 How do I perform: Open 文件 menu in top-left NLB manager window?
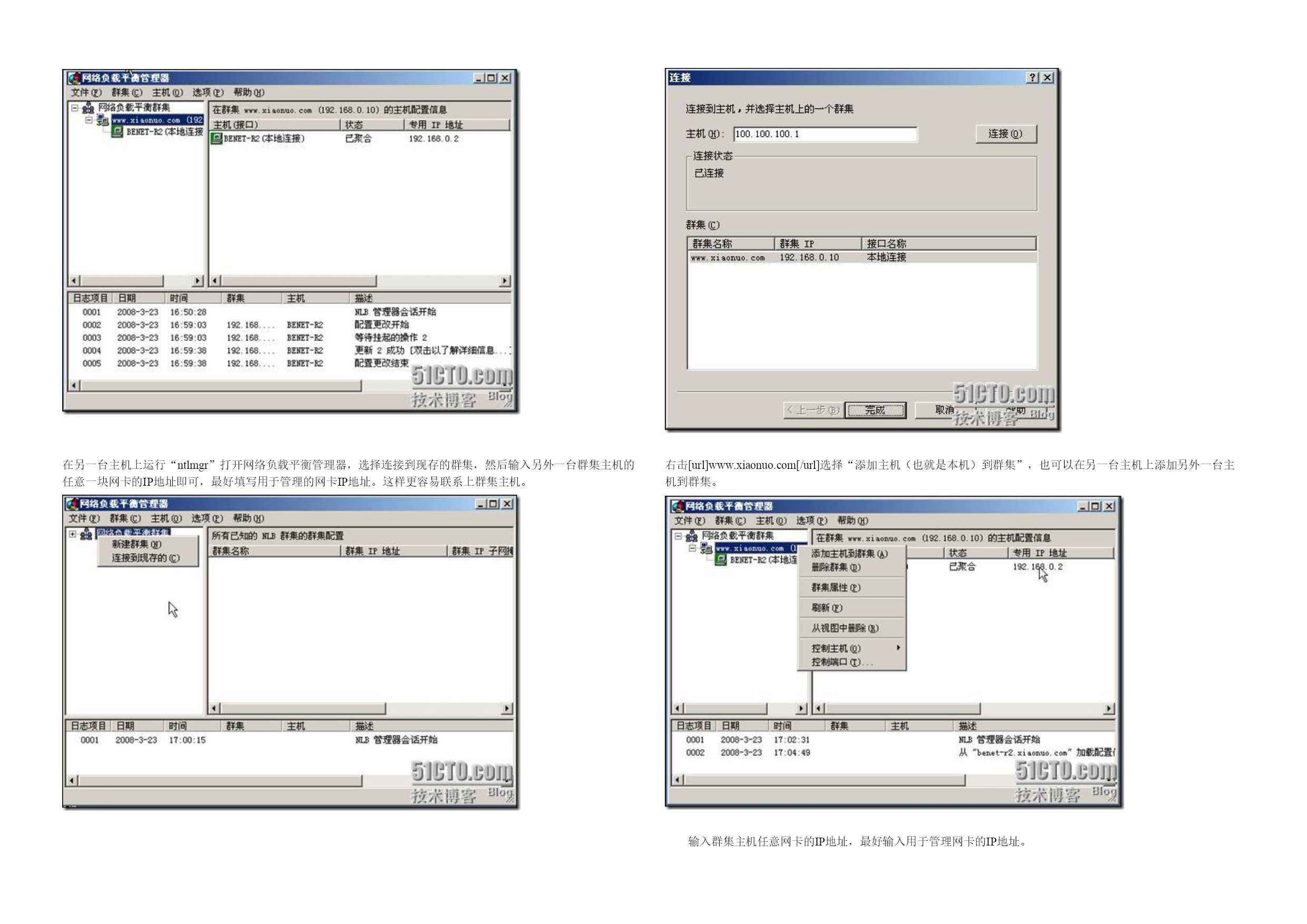click(x=86, y=92)
